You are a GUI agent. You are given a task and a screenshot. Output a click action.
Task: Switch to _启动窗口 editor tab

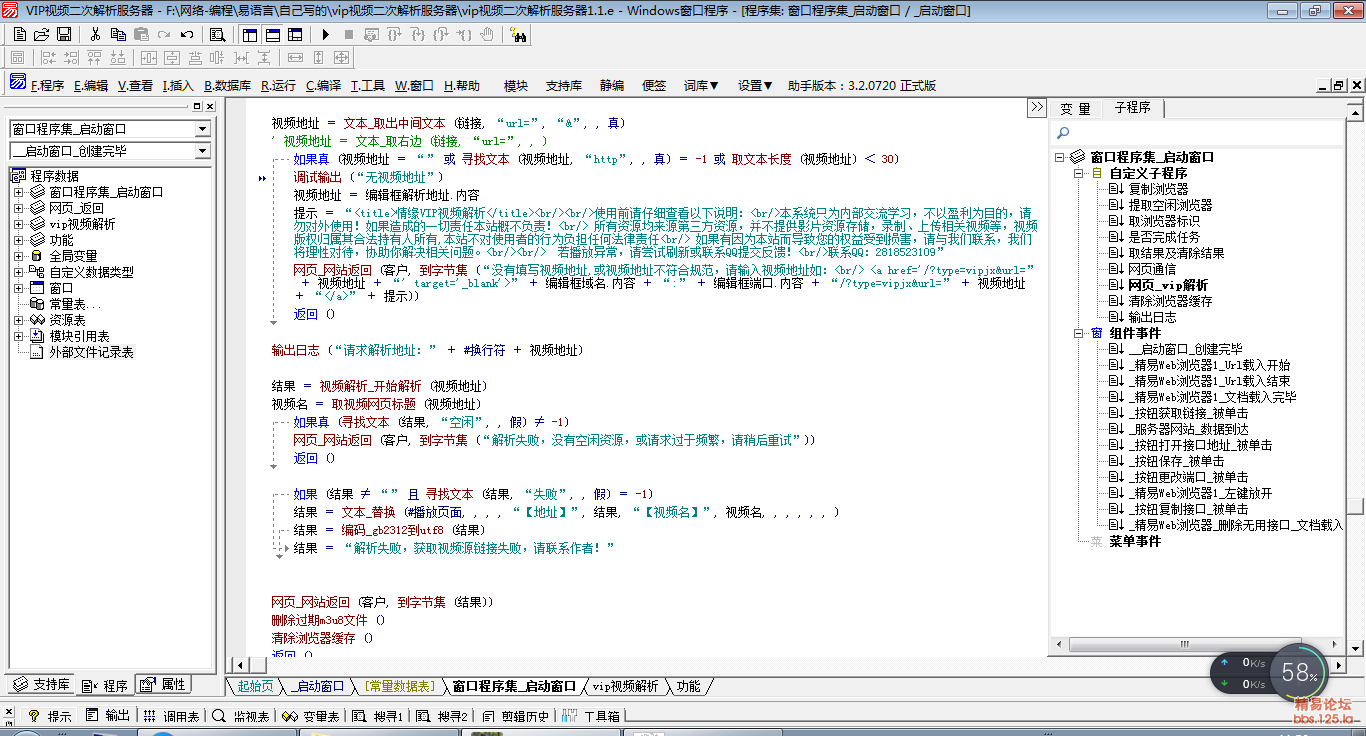click(319, 686)
